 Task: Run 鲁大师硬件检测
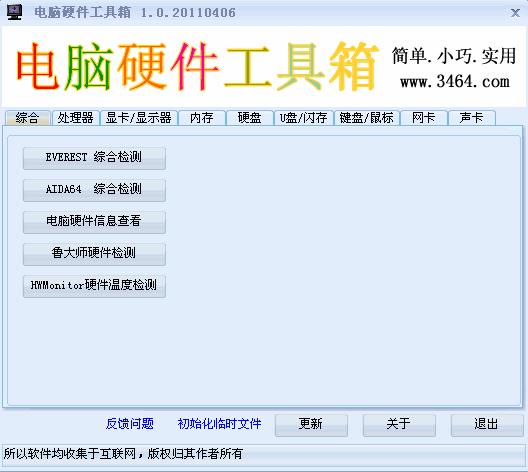(x=94, y=254)
